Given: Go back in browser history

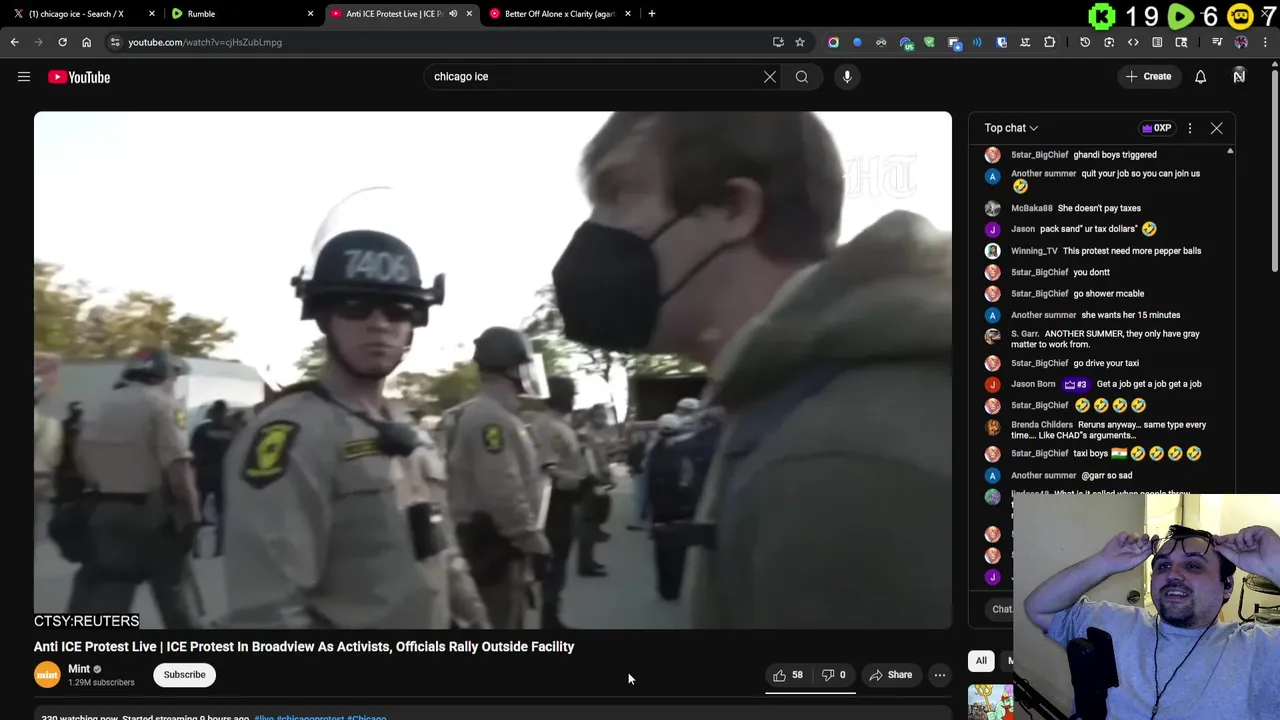Looking at the screenshot, I should [14, 42].
